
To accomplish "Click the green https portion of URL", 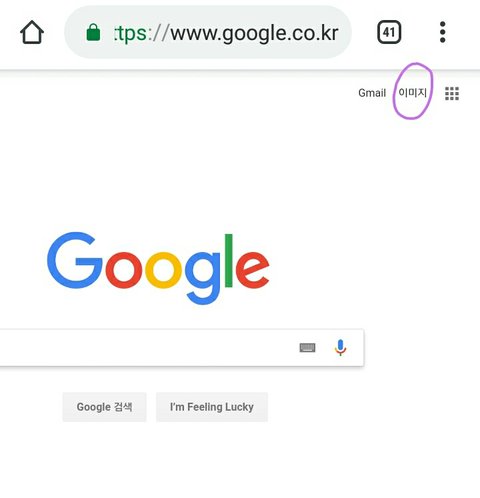I will click(130, 33).
